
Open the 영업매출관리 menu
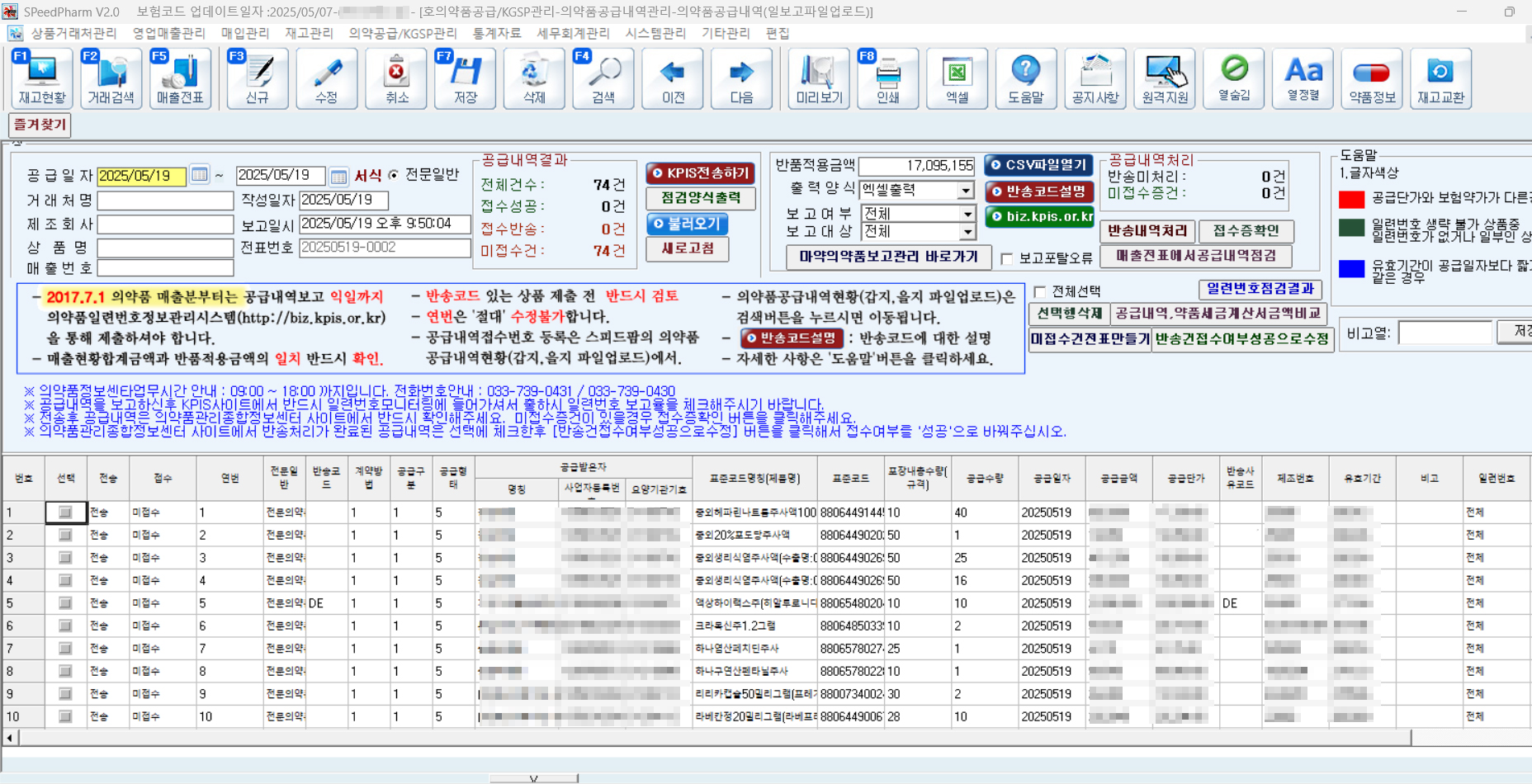(168, 33)
